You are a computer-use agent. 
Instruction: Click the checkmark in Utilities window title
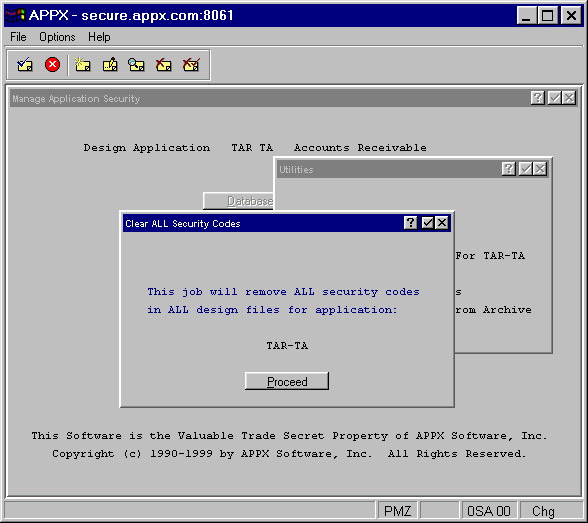click(x=526, y=169)
